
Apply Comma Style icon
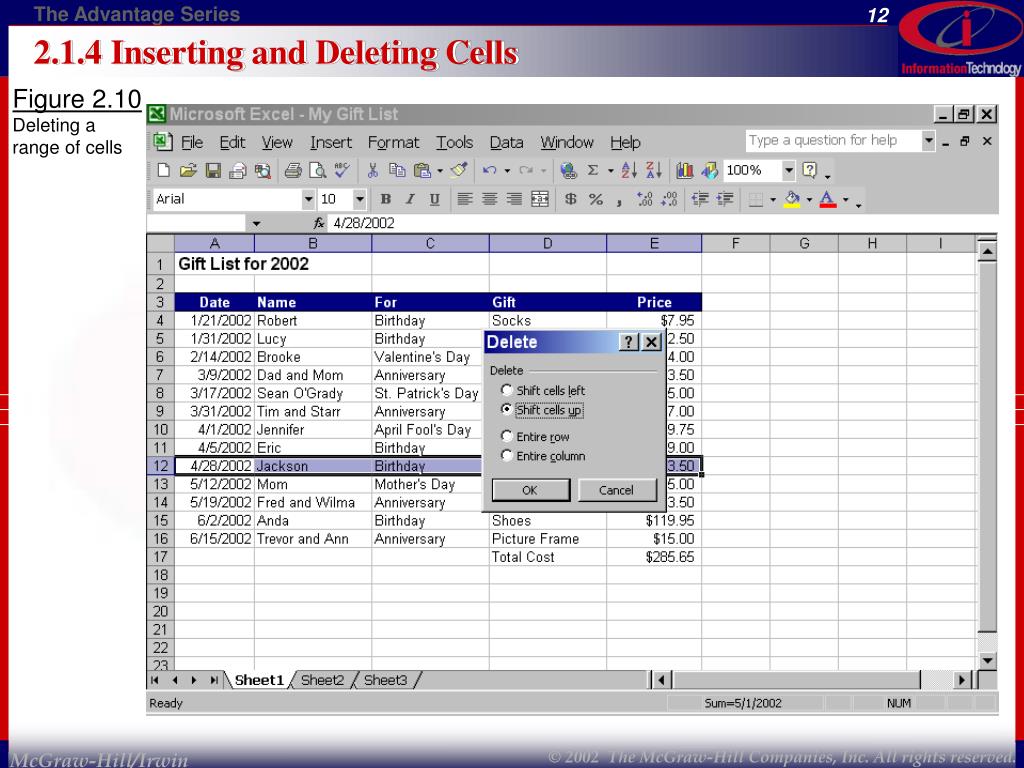[619, 201]
